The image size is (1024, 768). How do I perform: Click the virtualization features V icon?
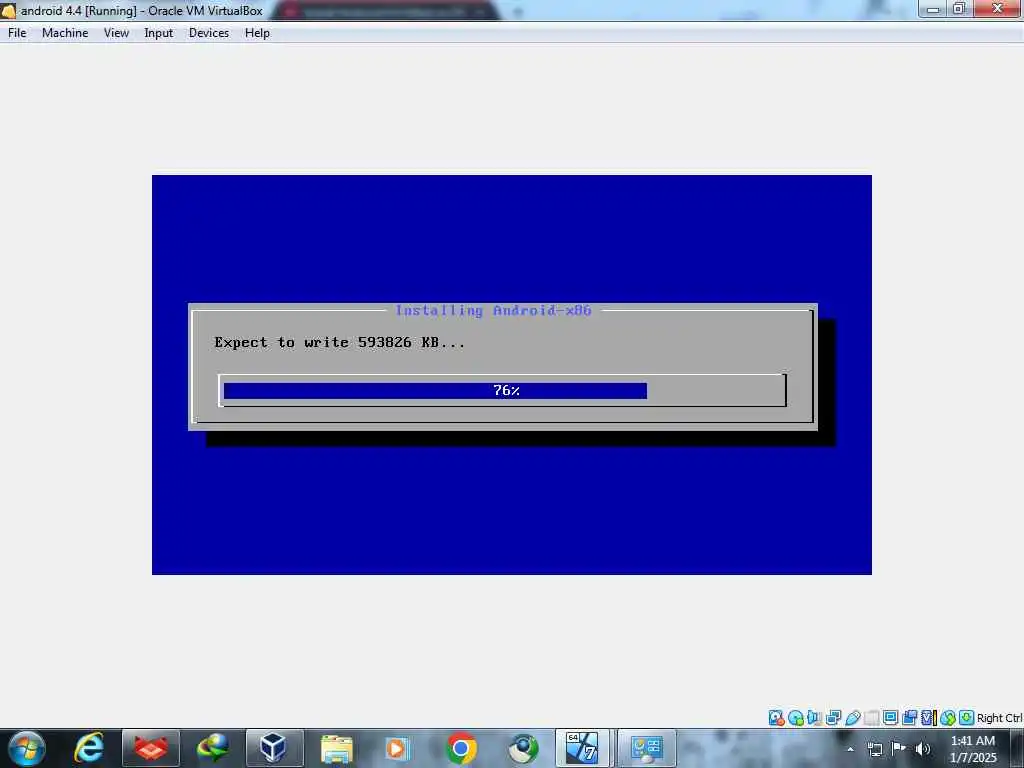click(928, 718)
